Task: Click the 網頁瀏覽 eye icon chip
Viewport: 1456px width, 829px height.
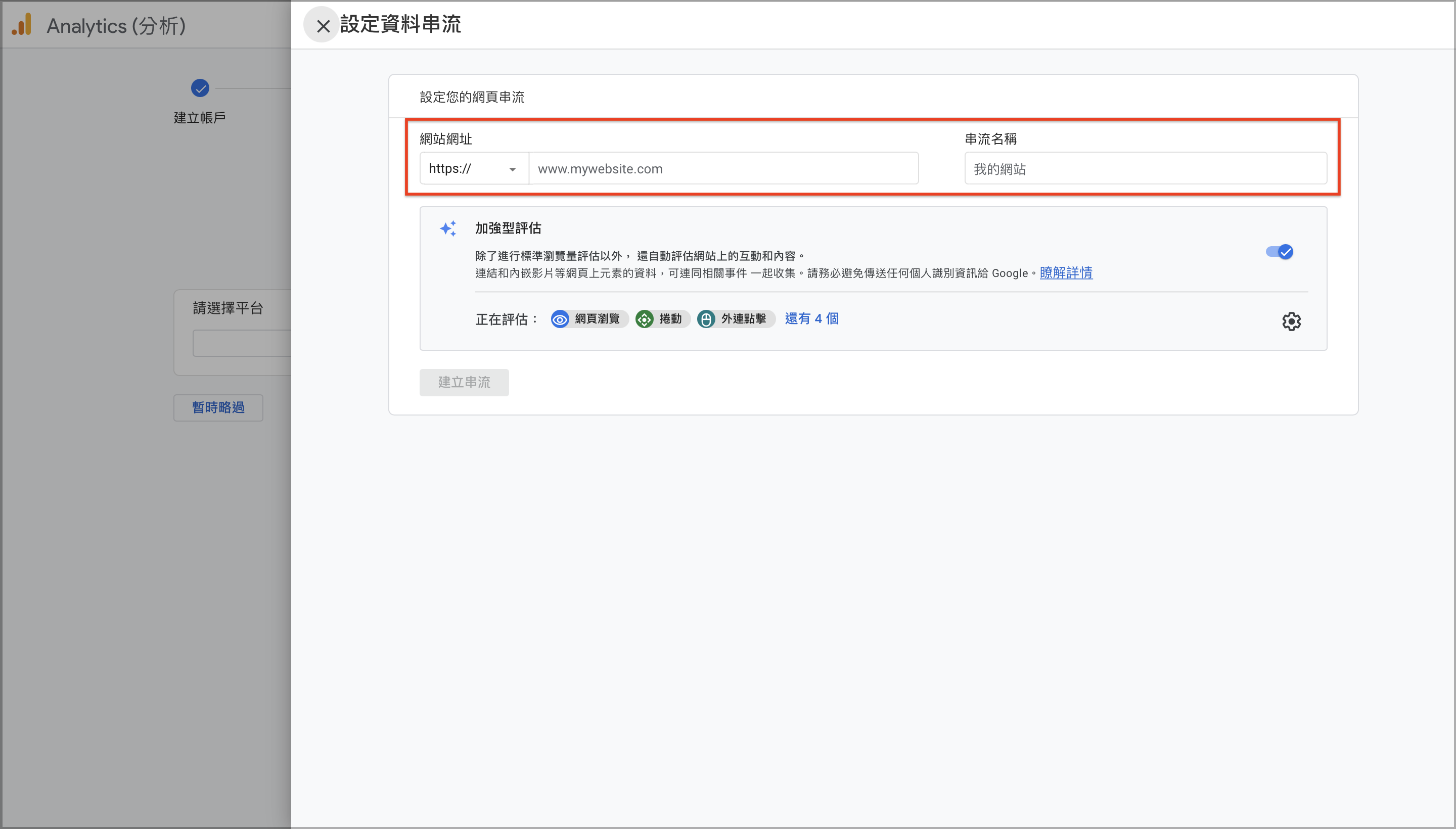Action: (589, 319)
